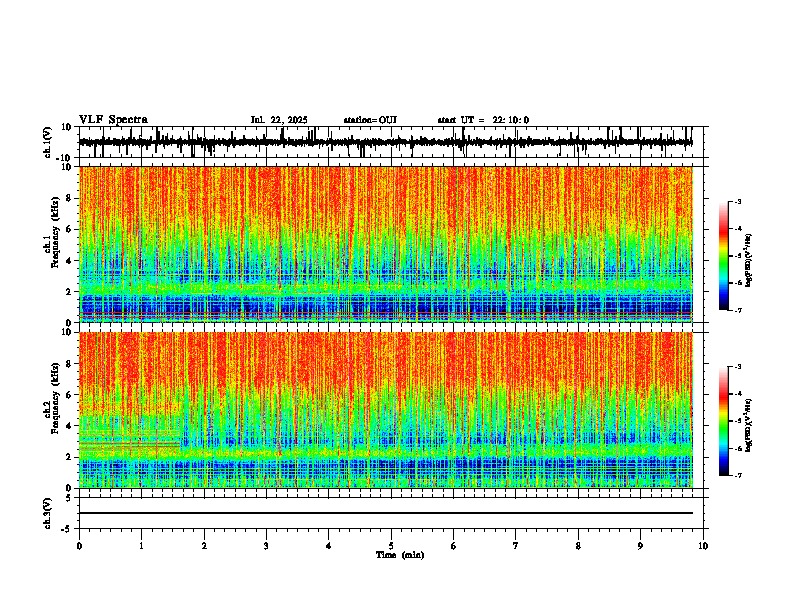The image size is (792, 612).
Task: Click the ch.1 frequency axis tick '6'
Action: [x=69, y=229]
